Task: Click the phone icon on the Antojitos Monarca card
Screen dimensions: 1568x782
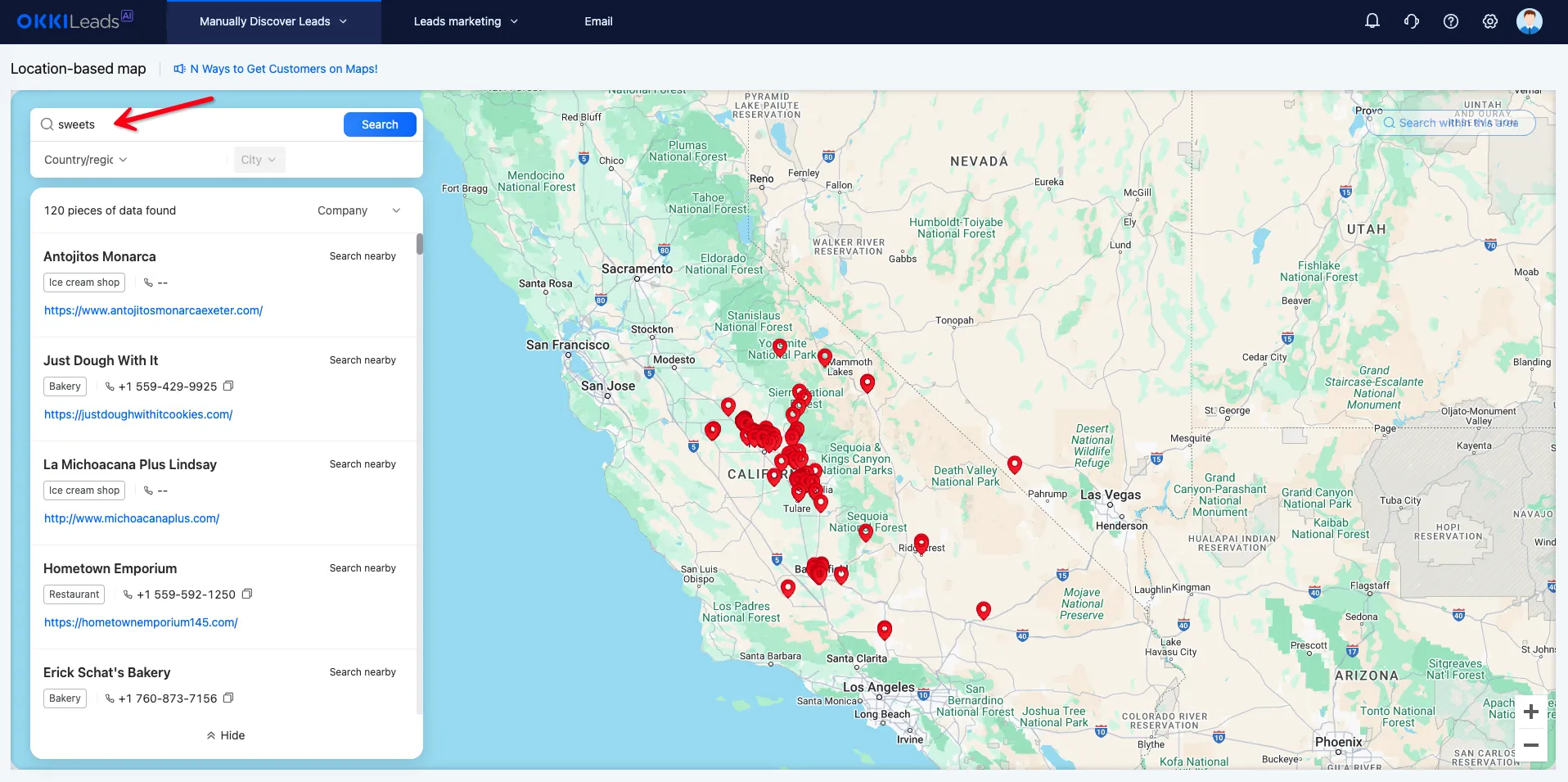Action: point(148,283)
